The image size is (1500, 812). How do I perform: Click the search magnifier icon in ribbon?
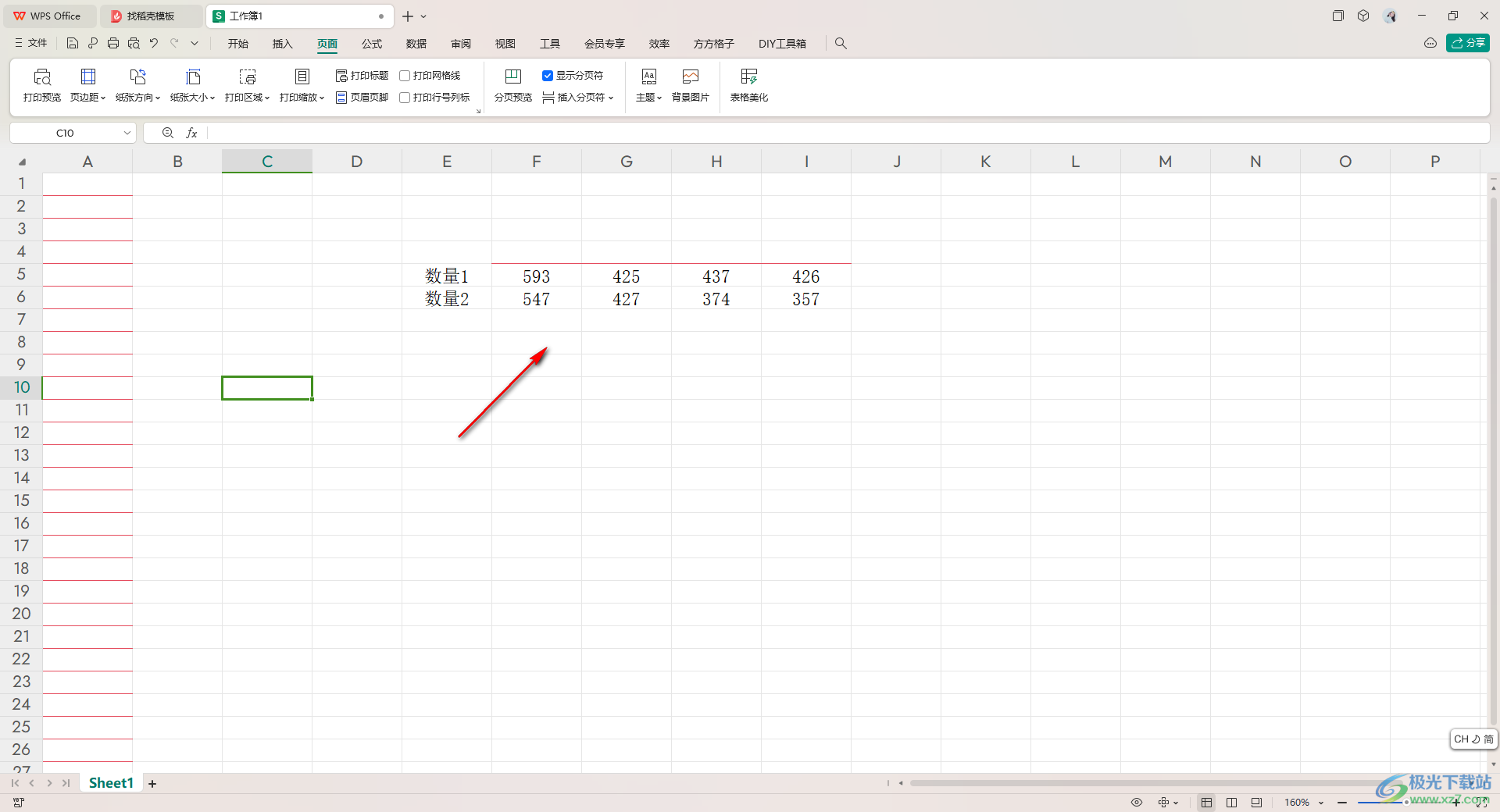[x=841, y=44]
